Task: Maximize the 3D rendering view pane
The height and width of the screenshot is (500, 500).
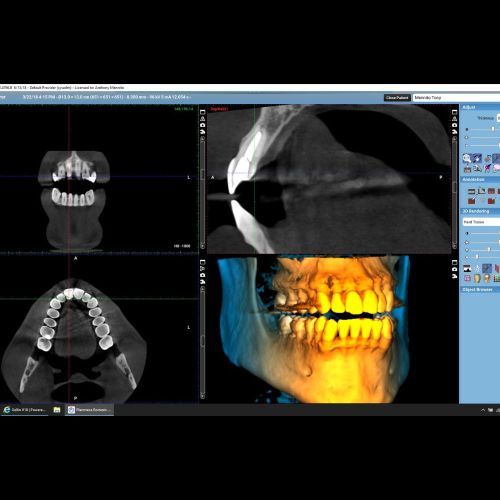Action: click(454, 262)
